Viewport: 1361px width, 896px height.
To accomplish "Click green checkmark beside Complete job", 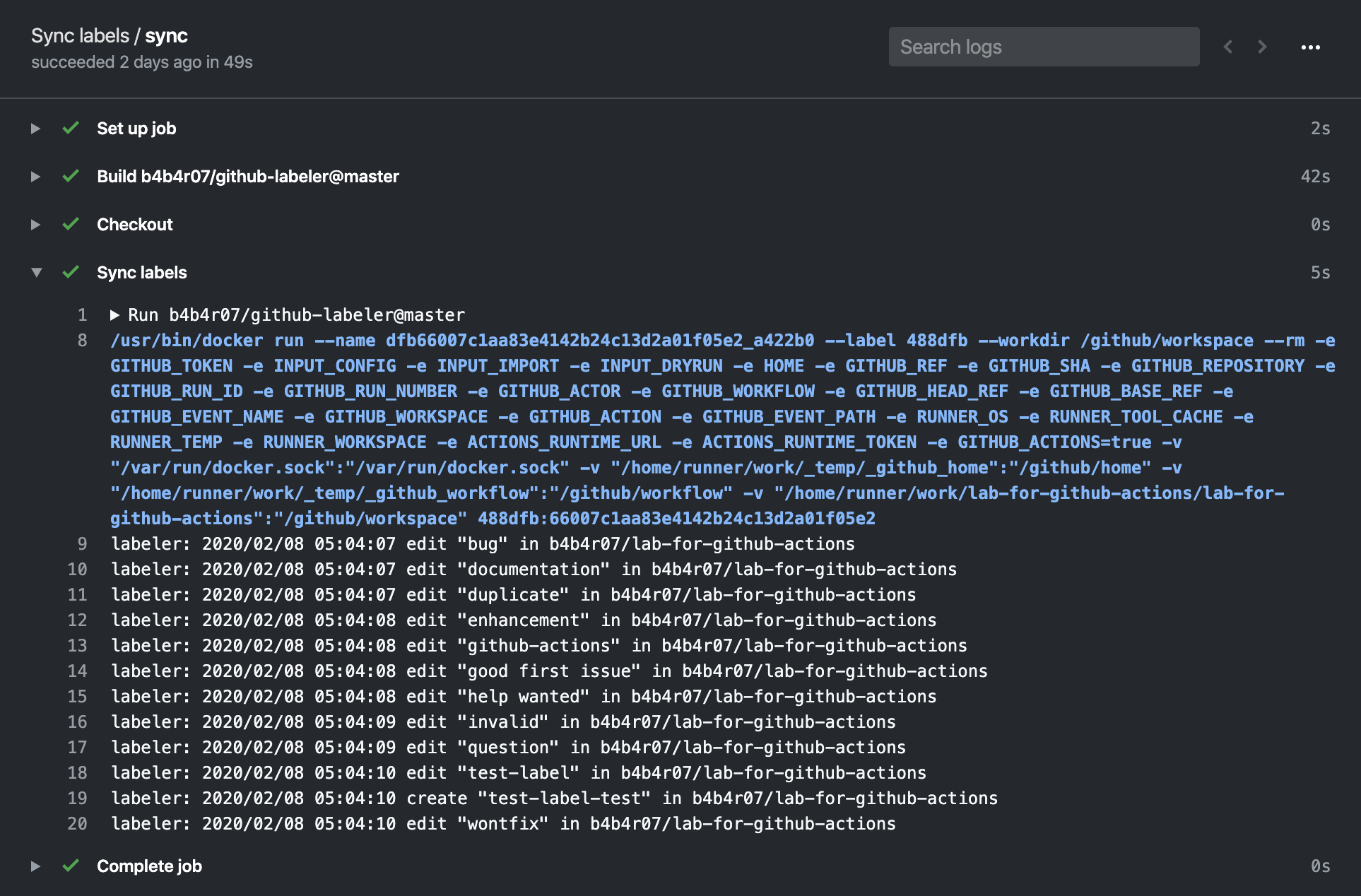I will pos(71,866).
